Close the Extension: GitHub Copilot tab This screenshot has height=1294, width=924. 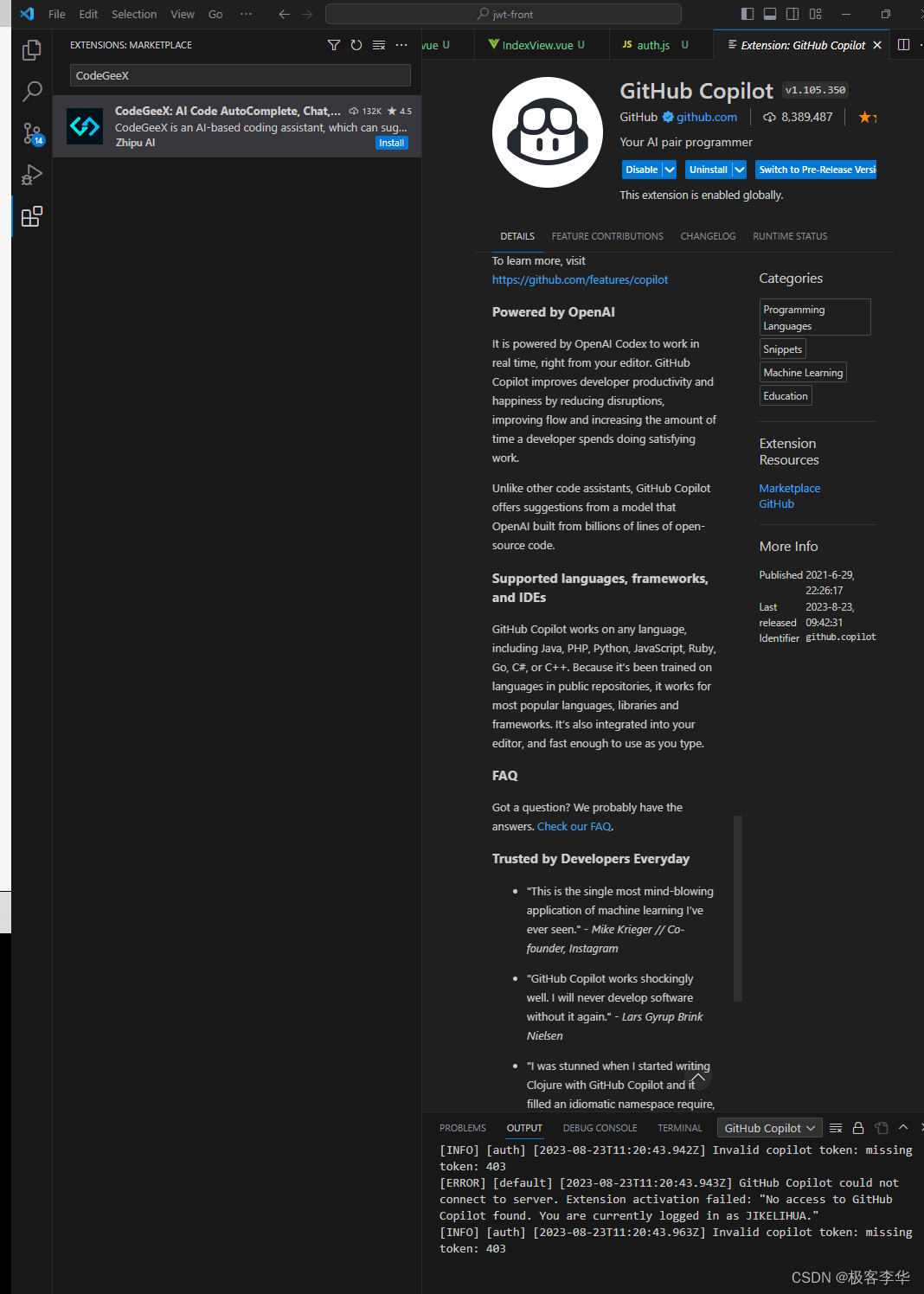[877, 45]
